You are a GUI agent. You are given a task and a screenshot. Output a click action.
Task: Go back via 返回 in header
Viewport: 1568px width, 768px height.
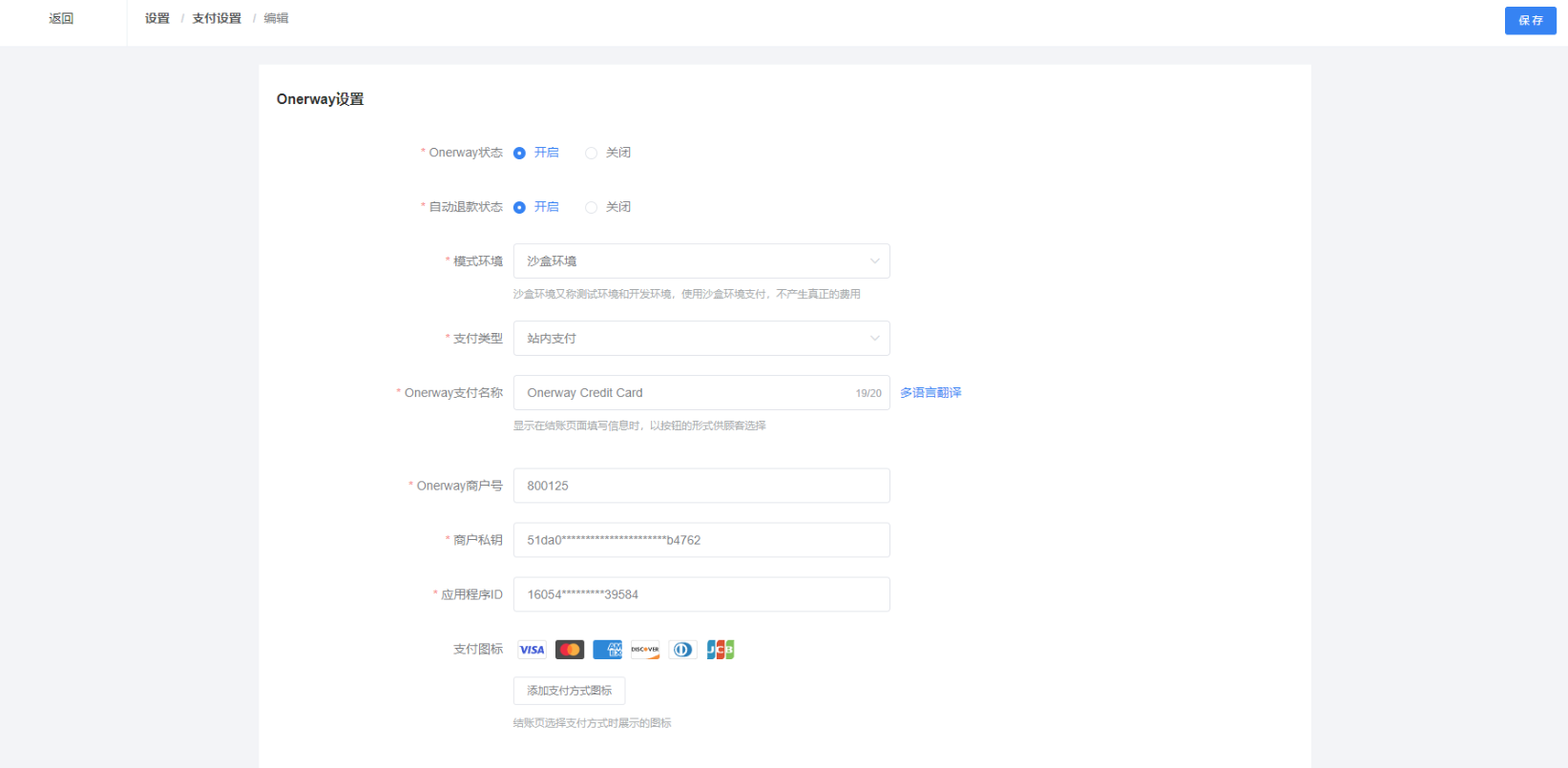[61, 18]
